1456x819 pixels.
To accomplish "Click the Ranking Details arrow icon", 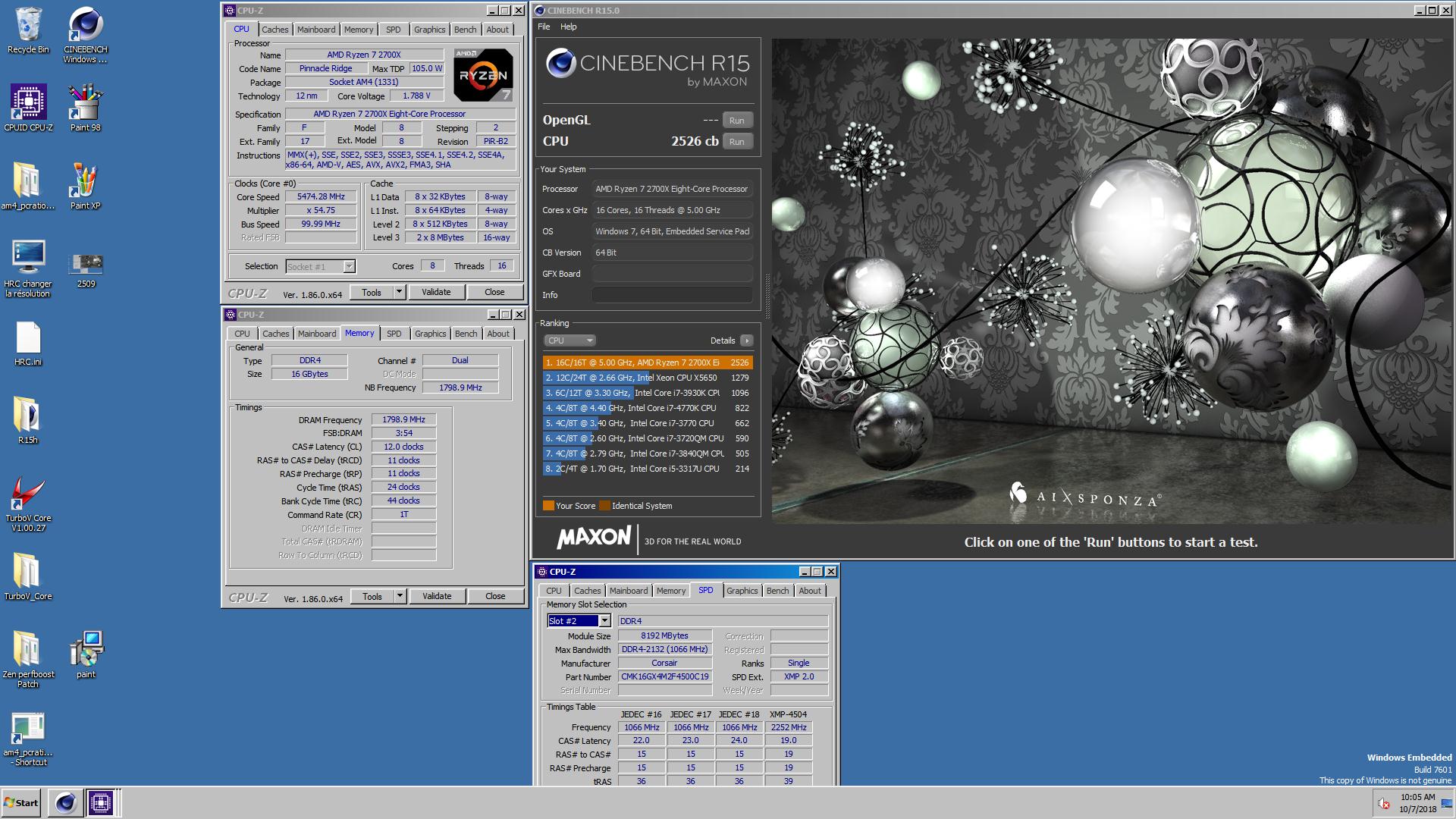I will pos(746,340).
